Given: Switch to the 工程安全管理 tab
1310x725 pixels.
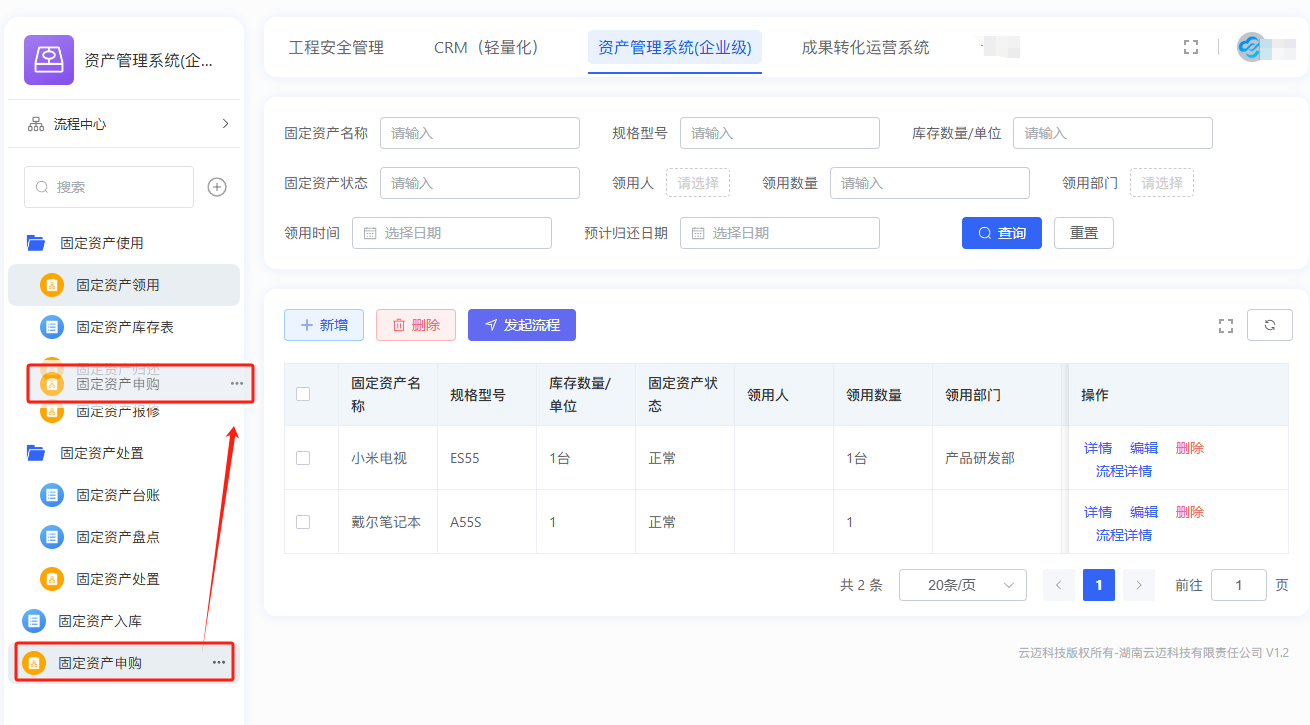Looking at the screenshot, I should tap(336, 47).
